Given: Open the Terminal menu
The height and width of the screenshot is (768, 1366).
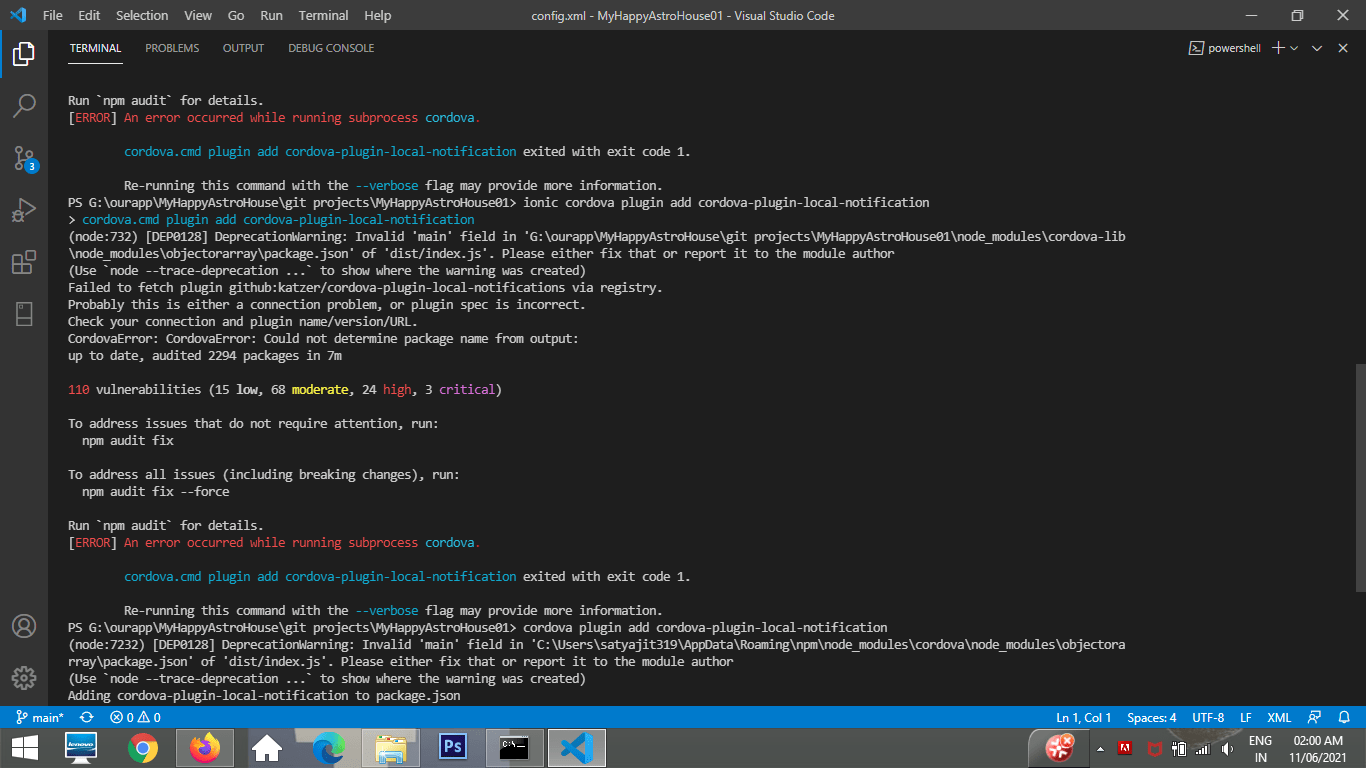Looking at the screenshot, I should (x=322, y=15).
